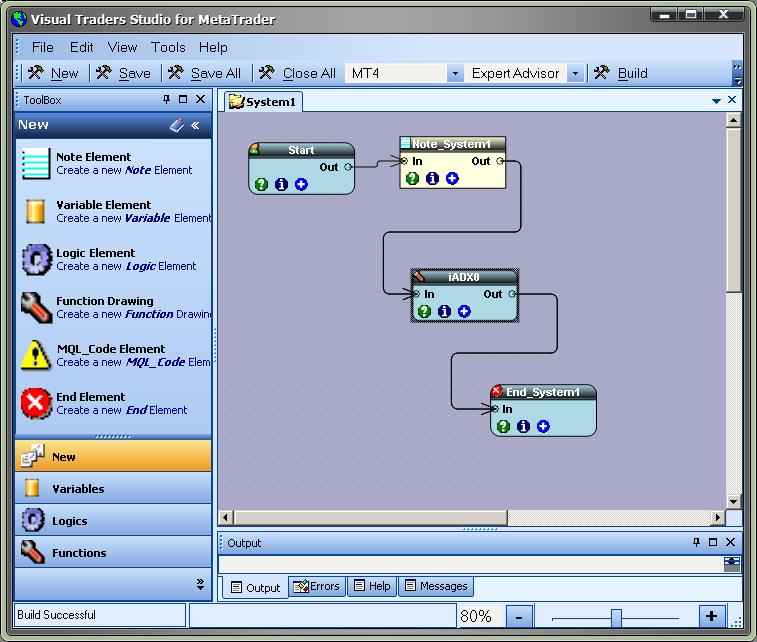The width and height of the screenshot is (757, 642).
Task: Open the document tab list dropdown arrow
Action: click(716, 100)
